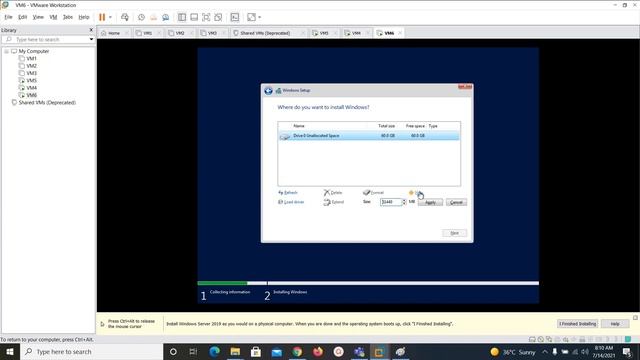640x360 pixels.
Task: Open Google Chrome from taskbar
Action: (297, 351)
